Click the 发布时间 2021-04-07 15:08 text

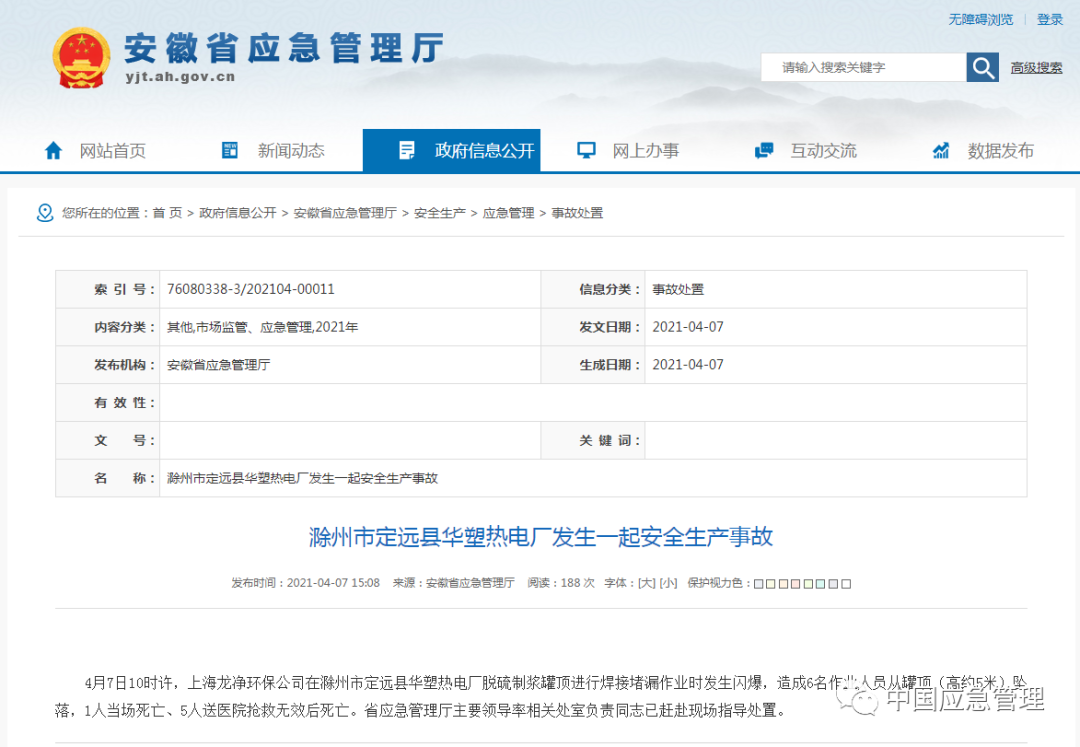pyautogui.click(x=306, y=583)
